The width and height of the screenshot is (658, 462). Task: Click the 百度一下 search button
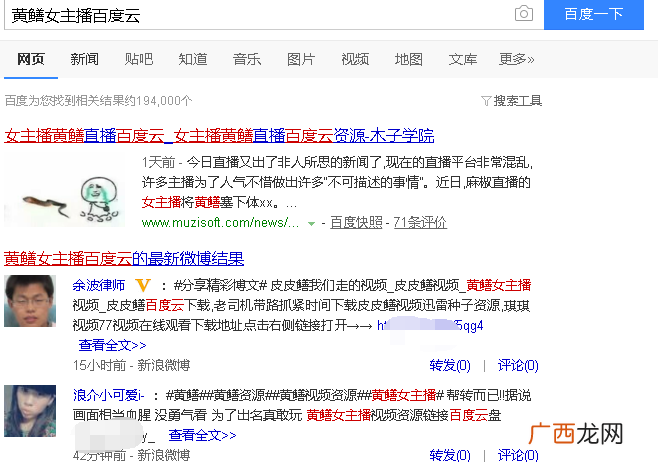[x=594, y=15]
